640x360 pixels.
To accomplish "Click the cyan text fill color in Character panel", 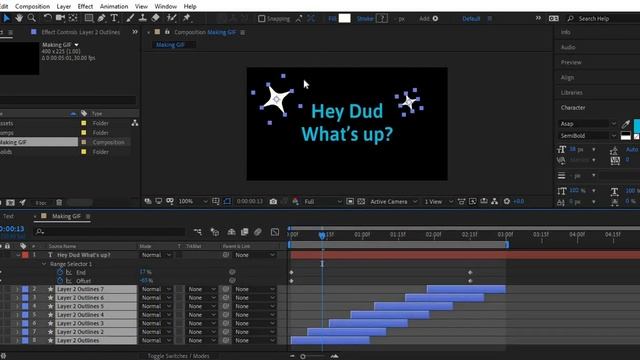I will pyautogui.click(x=637, y=126).
